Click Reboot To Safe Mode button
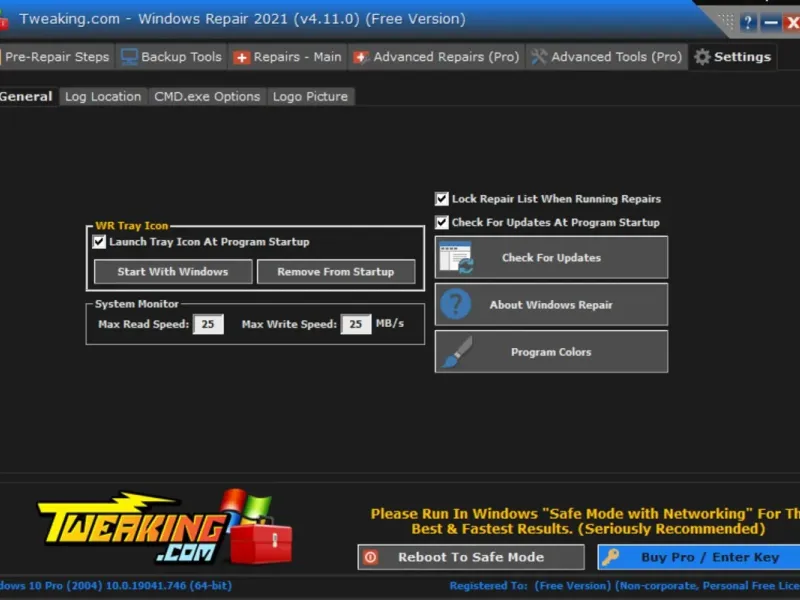Viewport: 800px width, 600px height. point(471,557)
